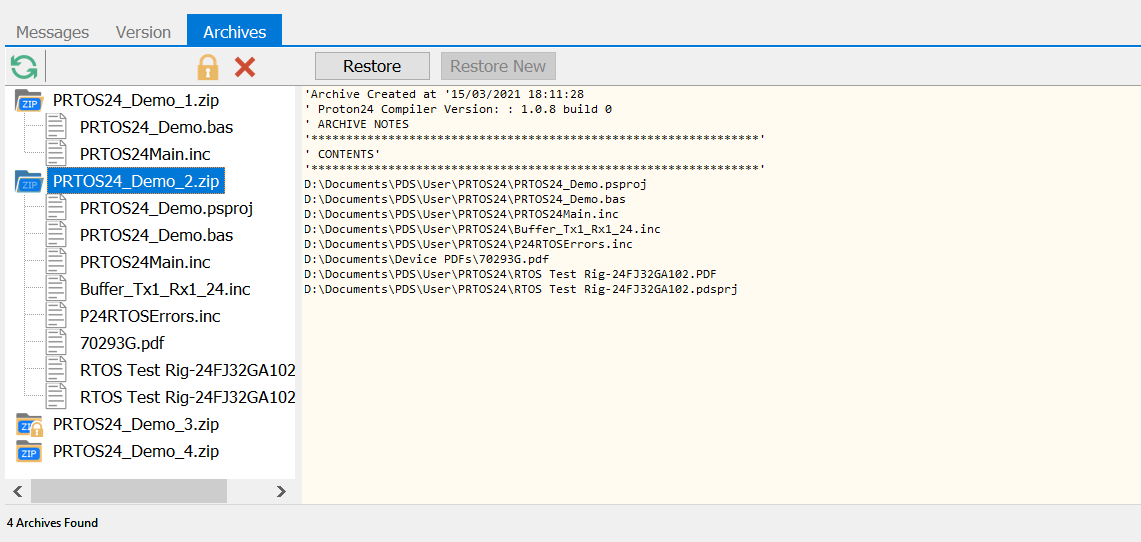The height and width of the screenshot is (542, 1141).
Task: Click the locked PRTOS24_Demo_3.zip folder icon
Action: tap(29, 425)
